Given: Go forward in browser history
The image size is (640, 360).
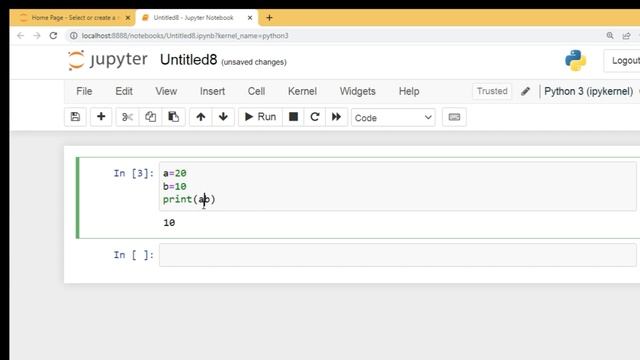Looking at the screenshot, I should click(37, 36).
